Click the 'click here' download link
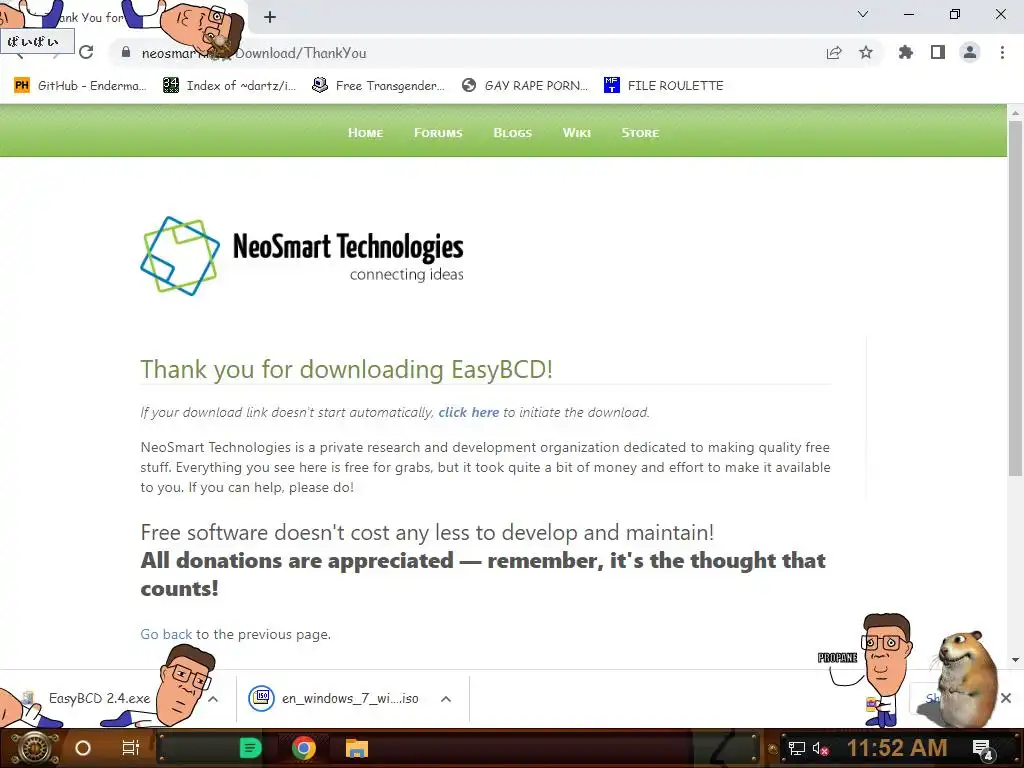The height and width of the screenshot is (768, 1024). tap(468, 412)
